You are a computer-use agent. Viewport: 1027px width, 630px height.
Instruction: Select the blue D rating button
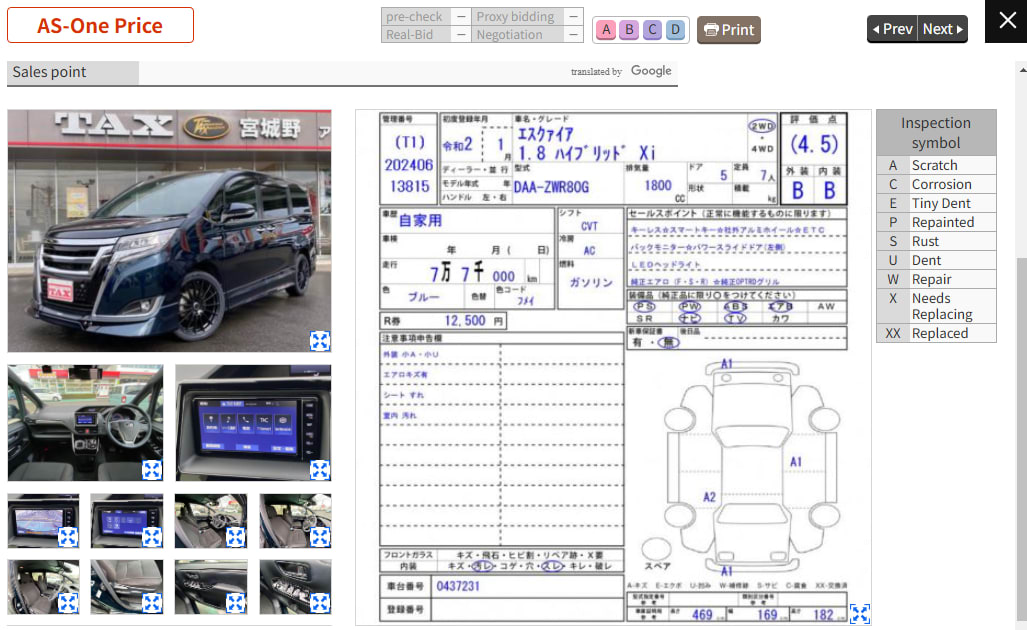coord(675,29)
